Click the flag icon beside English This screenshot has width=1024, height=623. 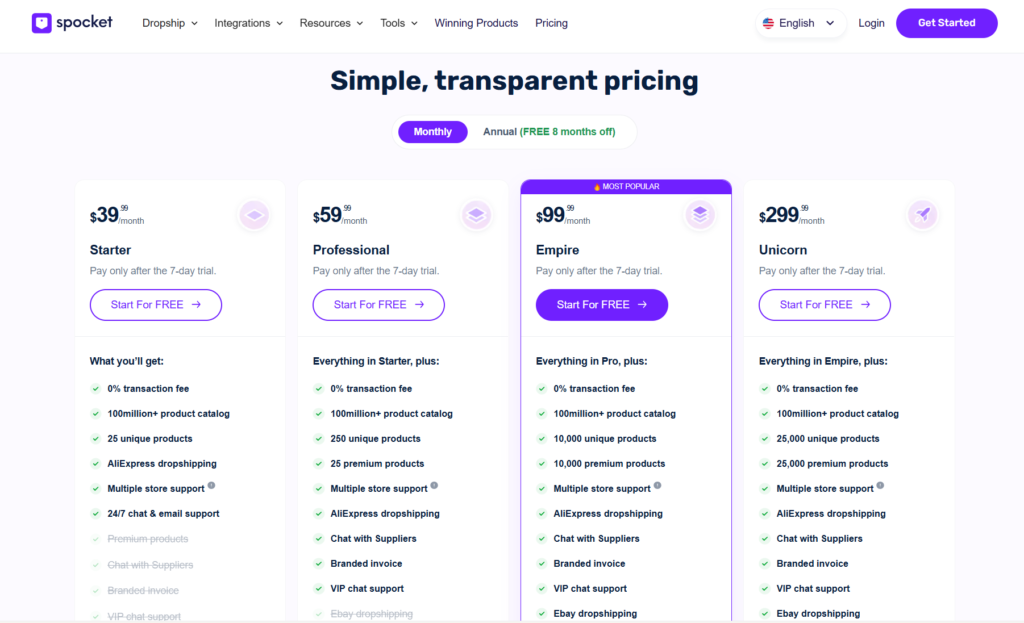pos(769,22)
